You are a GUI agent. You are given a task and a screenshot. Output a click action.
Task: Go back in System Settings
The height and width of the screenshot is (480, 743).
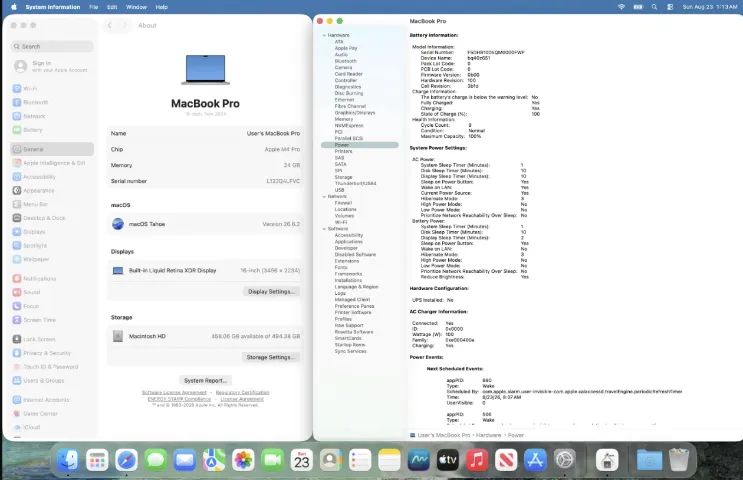pos(109,26)
